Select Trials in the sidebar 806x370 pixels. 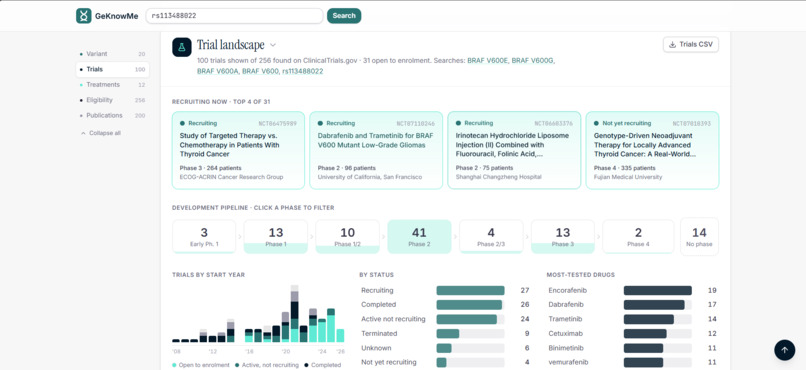[113, 69]
